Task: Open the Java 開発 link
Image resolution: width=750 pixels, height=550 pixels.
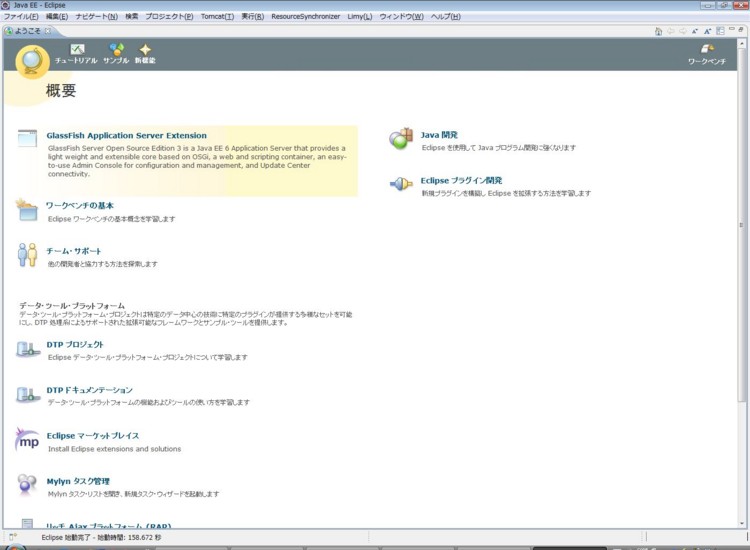Action: coord(439,135)
